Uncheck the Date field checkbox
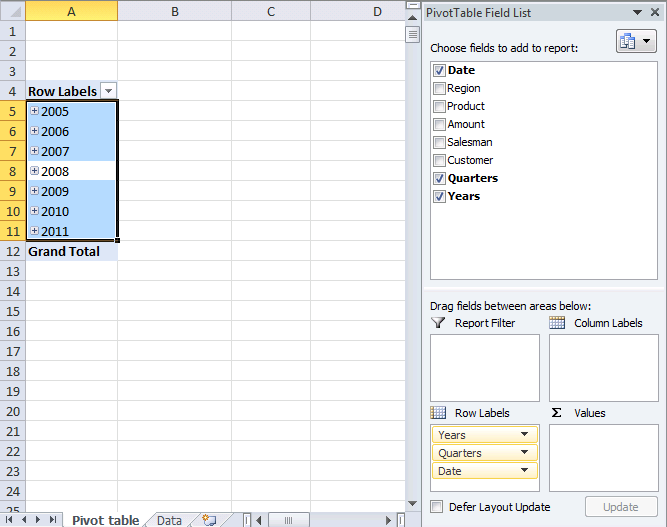Screen dimensions: 667x527 [x=439, y=70]
